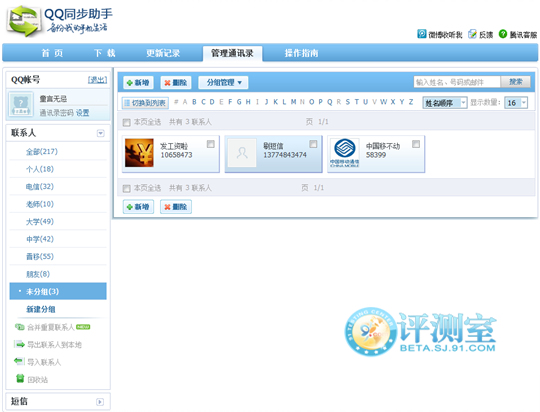Filter contacts by letter F
Screen dimensions: 540x412
[x=230, y=102]
